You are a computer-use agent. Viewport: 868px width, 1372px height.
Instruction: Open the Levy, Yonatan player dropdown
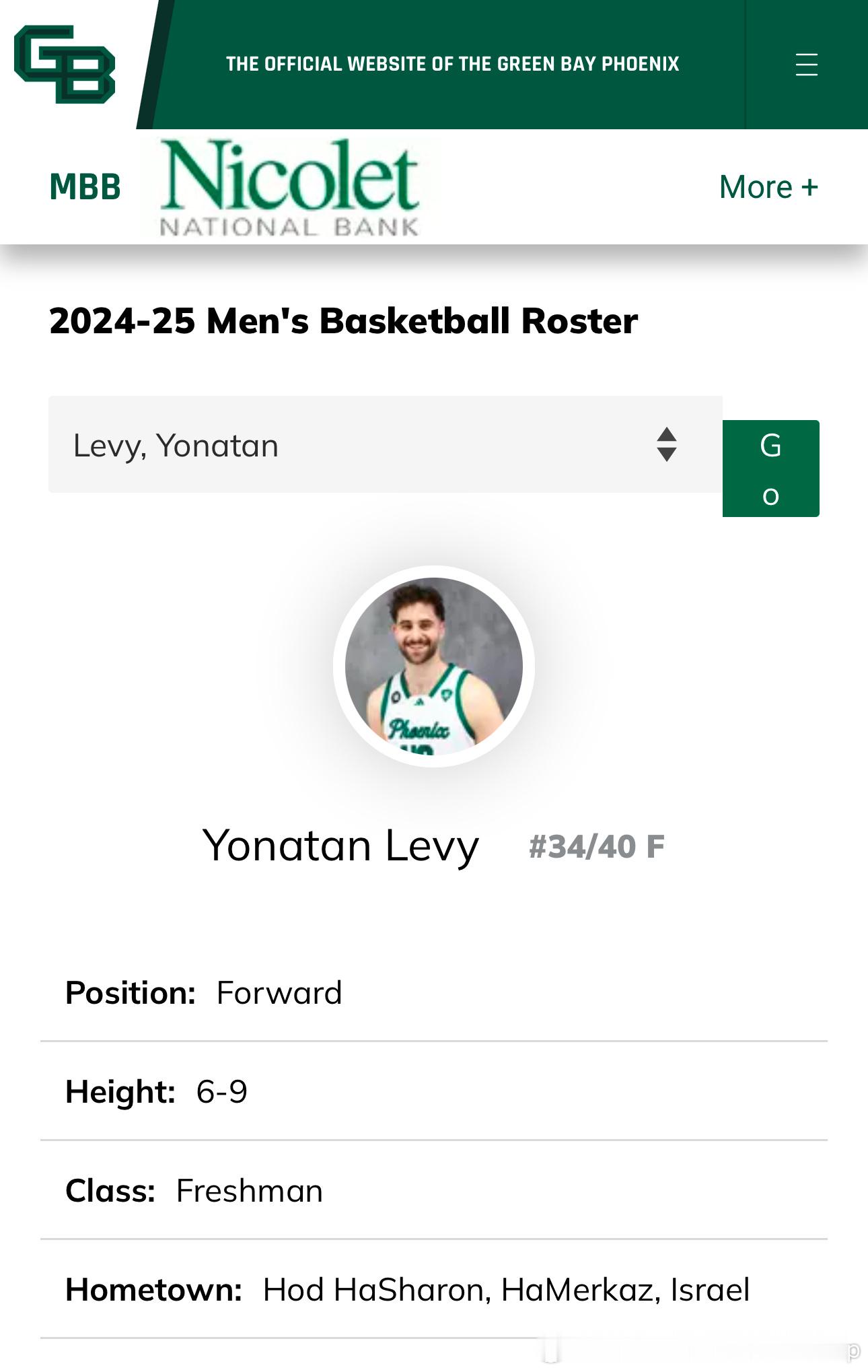point(386,444)
